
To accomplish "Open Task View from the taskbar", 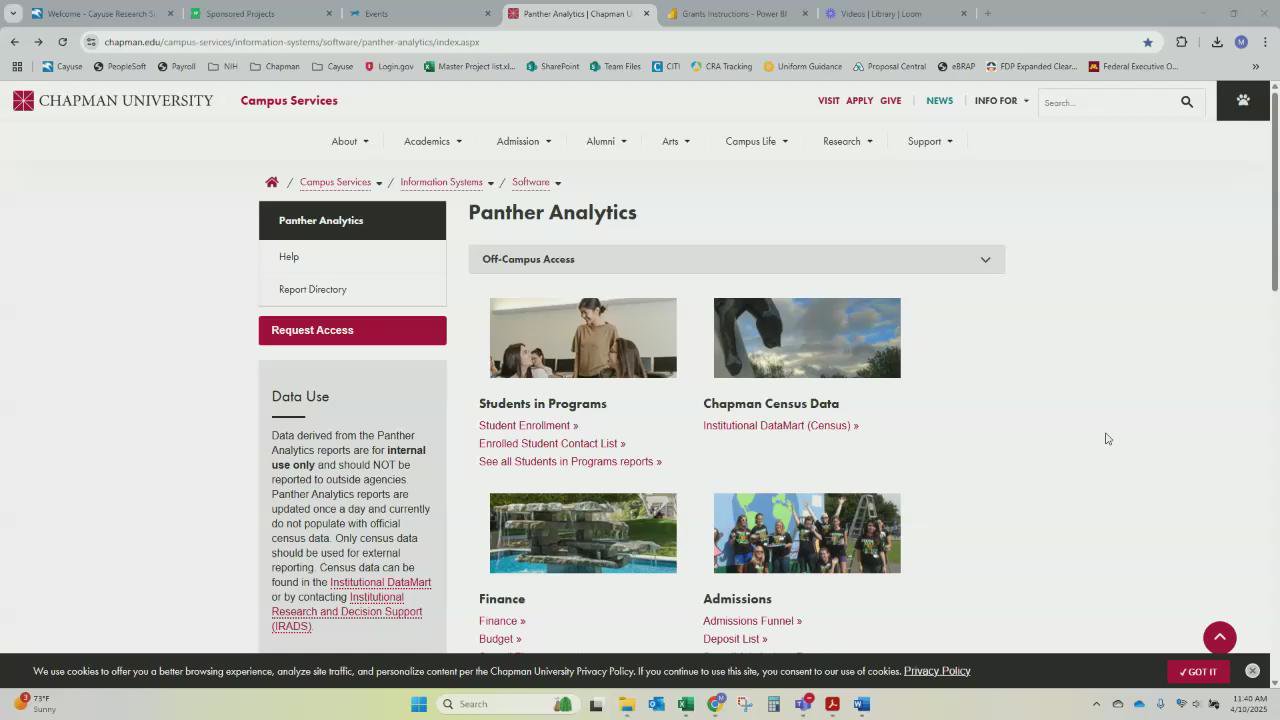I will 596,704.
